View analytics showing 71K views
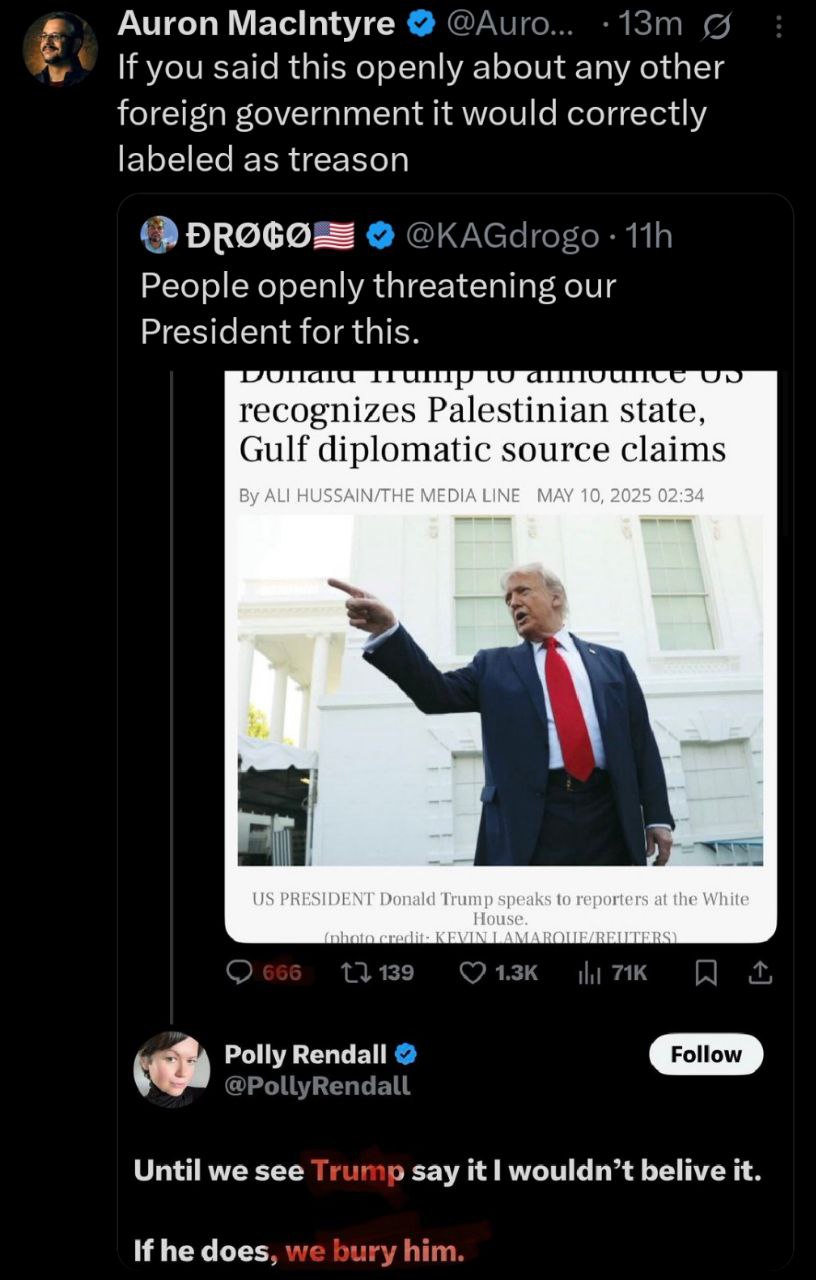 coord(613,972)
